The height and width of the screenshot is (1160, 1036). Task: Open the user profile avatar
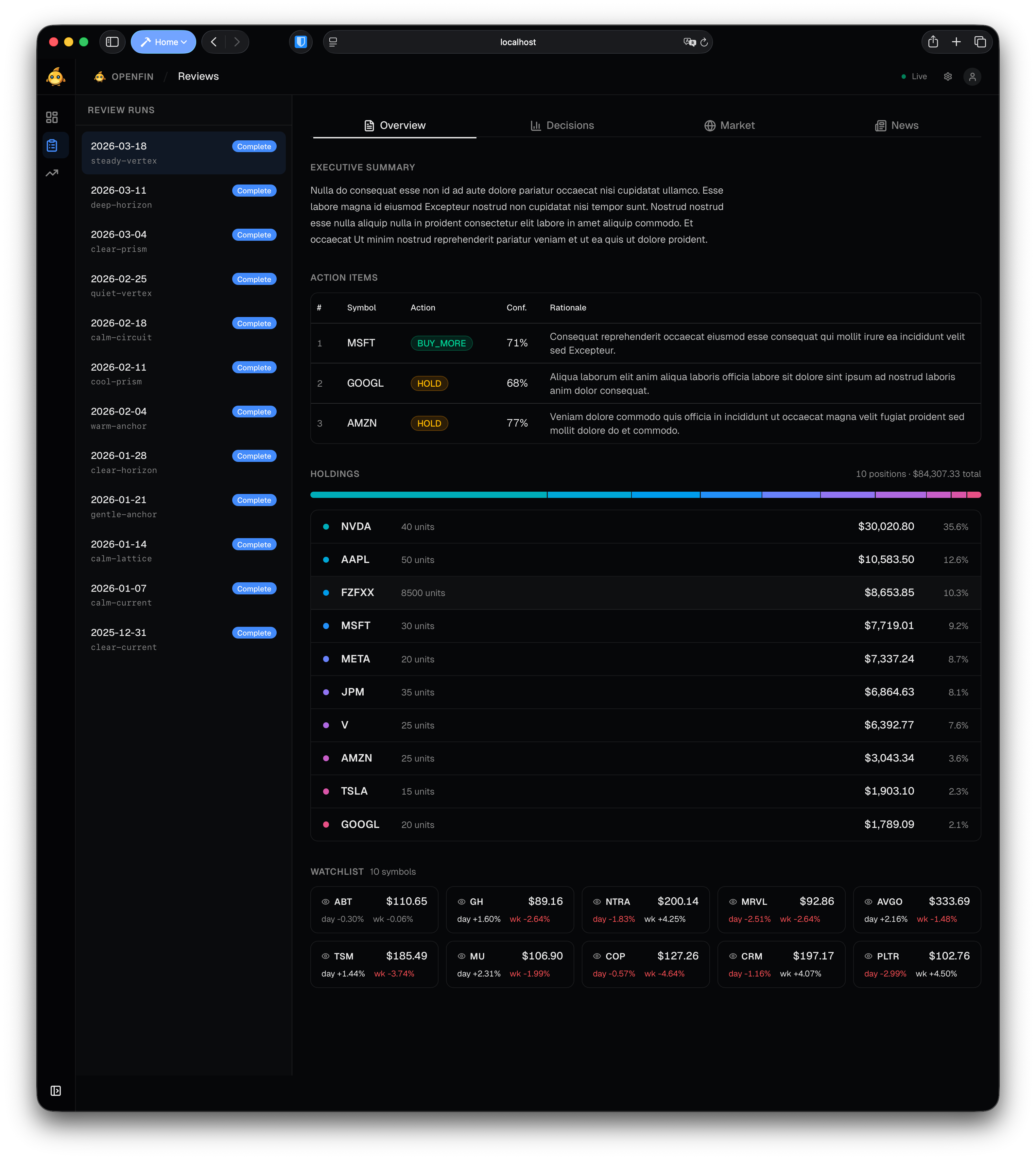(972, 76)
